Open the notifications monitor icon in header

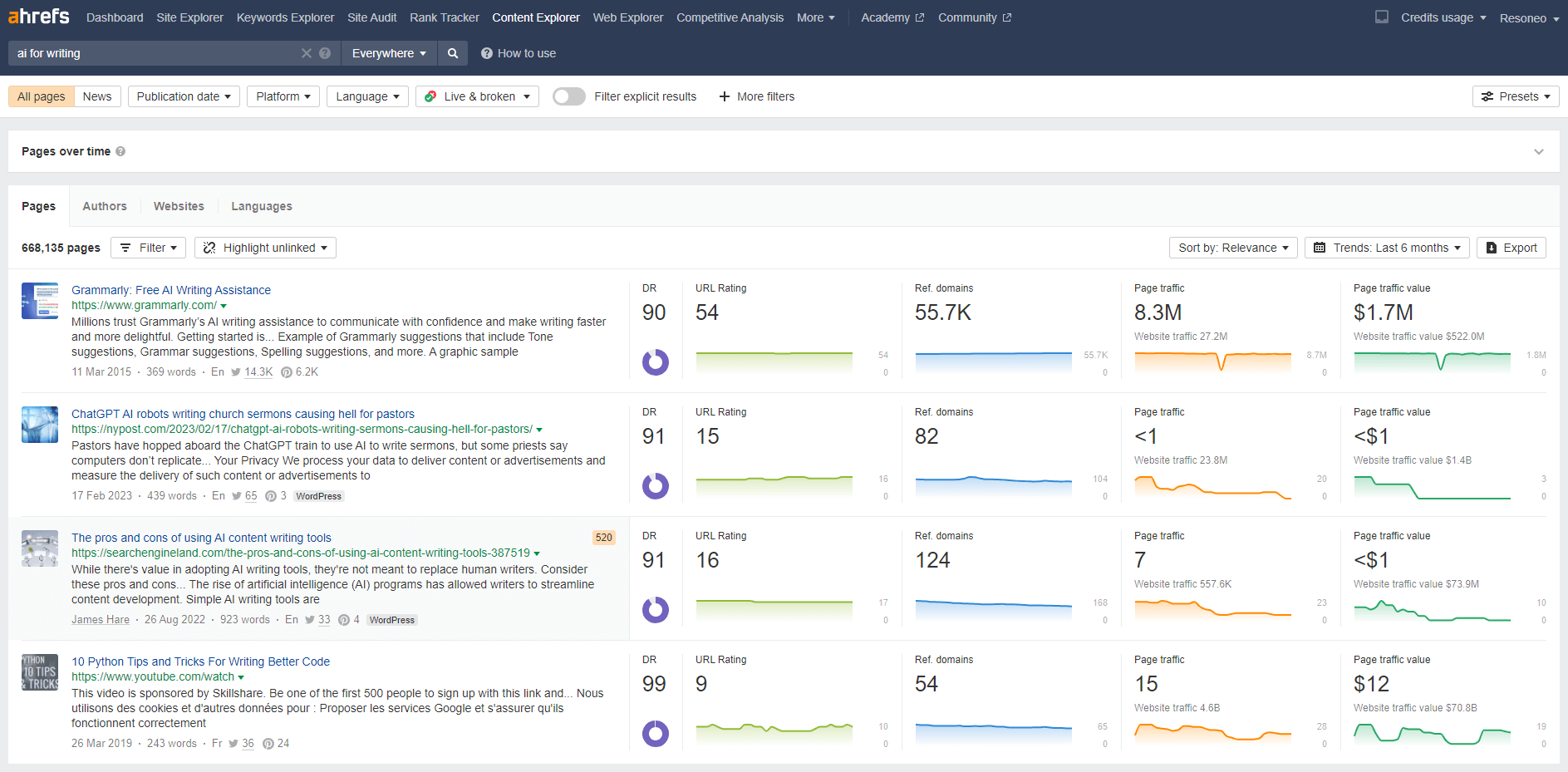[x=1381, y=17]
